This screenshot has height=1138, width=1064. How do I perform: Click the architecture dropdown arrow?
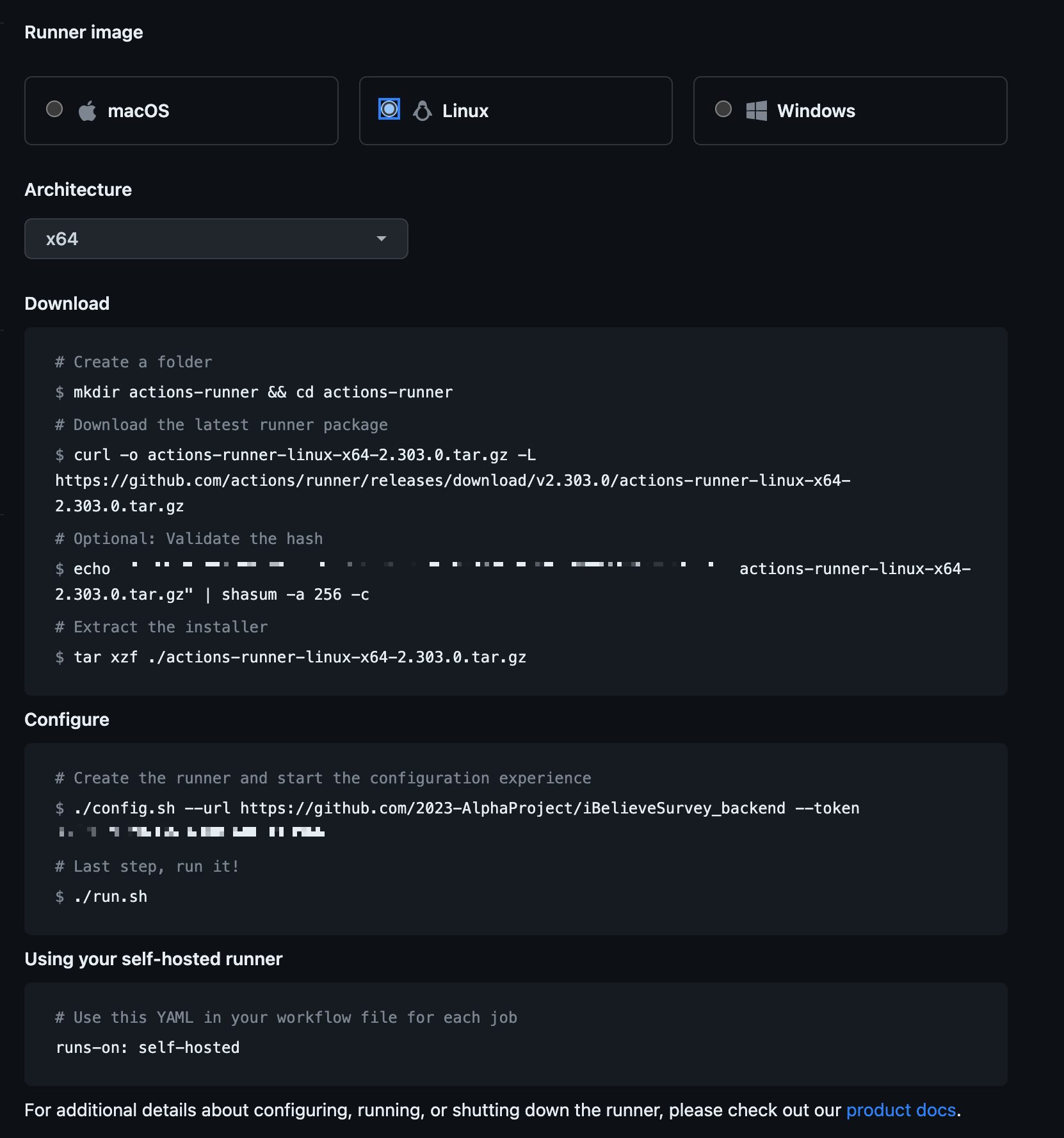(382, 239)
